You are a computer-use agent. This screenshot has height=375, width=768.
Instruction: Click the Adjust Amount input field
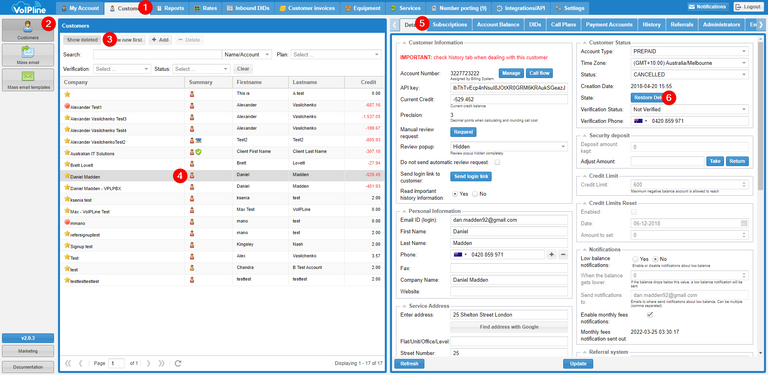point(667,161)
